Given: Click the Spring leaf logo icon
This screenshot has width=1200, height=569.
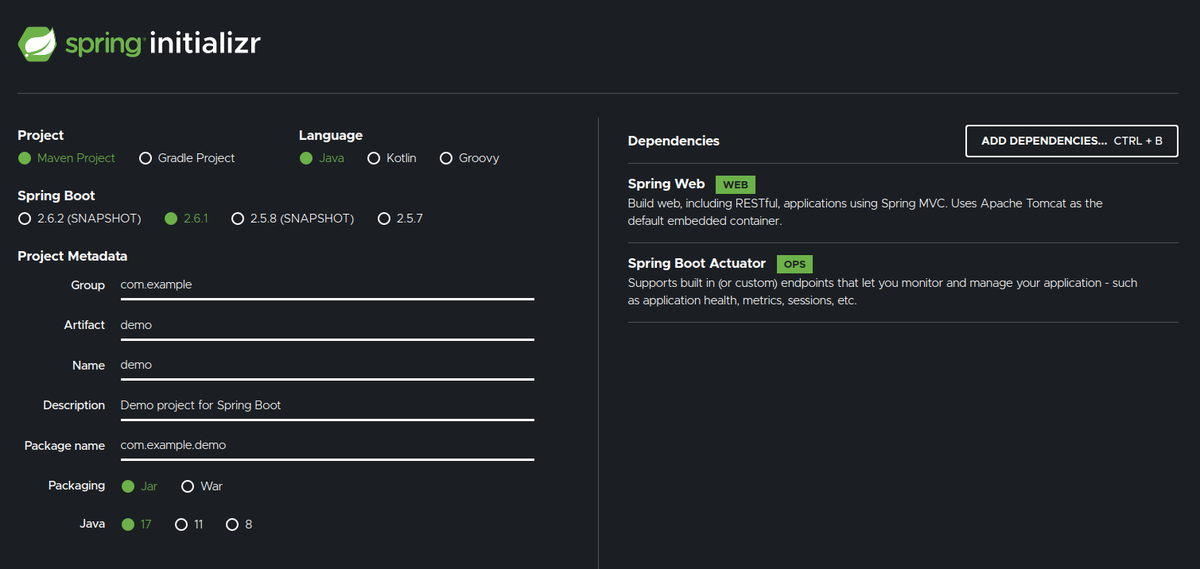Looking at the screenshot, I should [37, 44].
